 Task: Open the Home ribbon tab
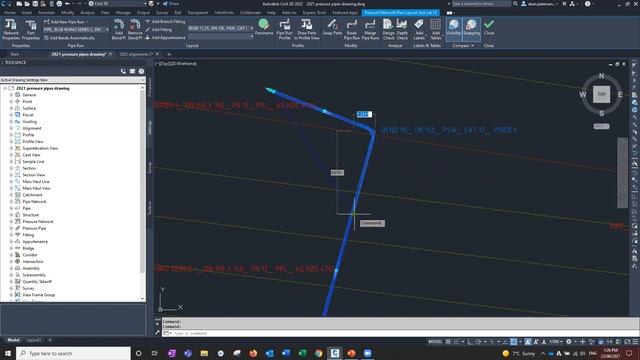(x=9, y=13)
